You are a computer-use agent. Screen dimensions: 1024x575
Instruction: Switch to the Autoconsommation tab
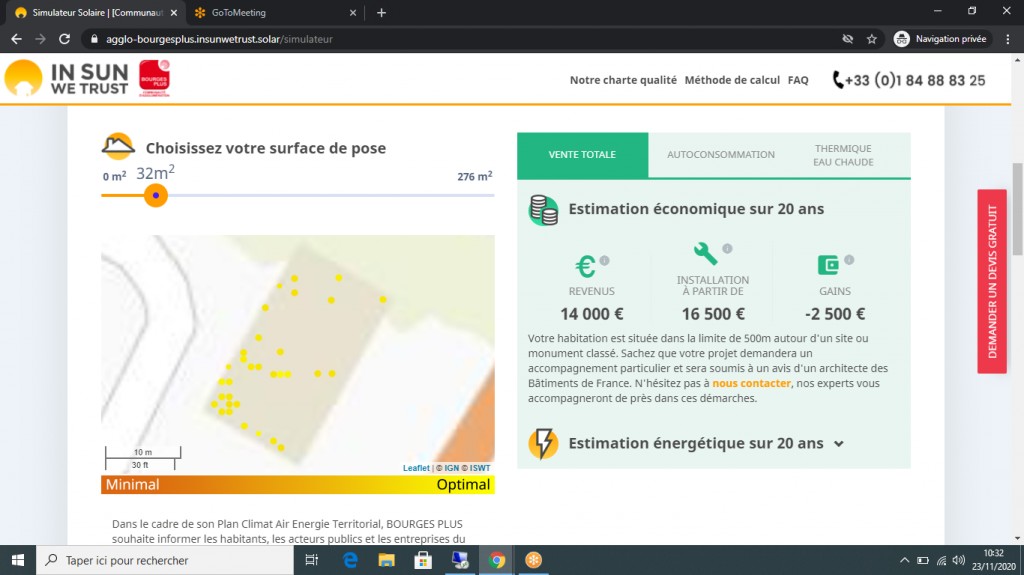coord(721,155)
